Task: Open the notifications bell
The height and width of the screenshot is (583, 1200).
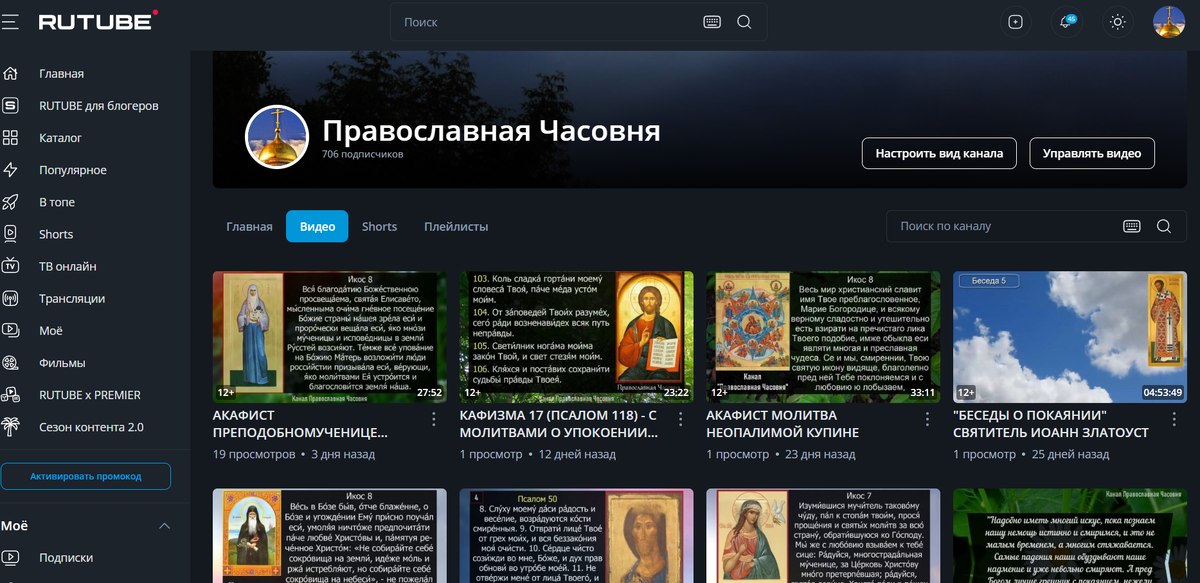Action: pyautogui.click(x=1067, y=22)
